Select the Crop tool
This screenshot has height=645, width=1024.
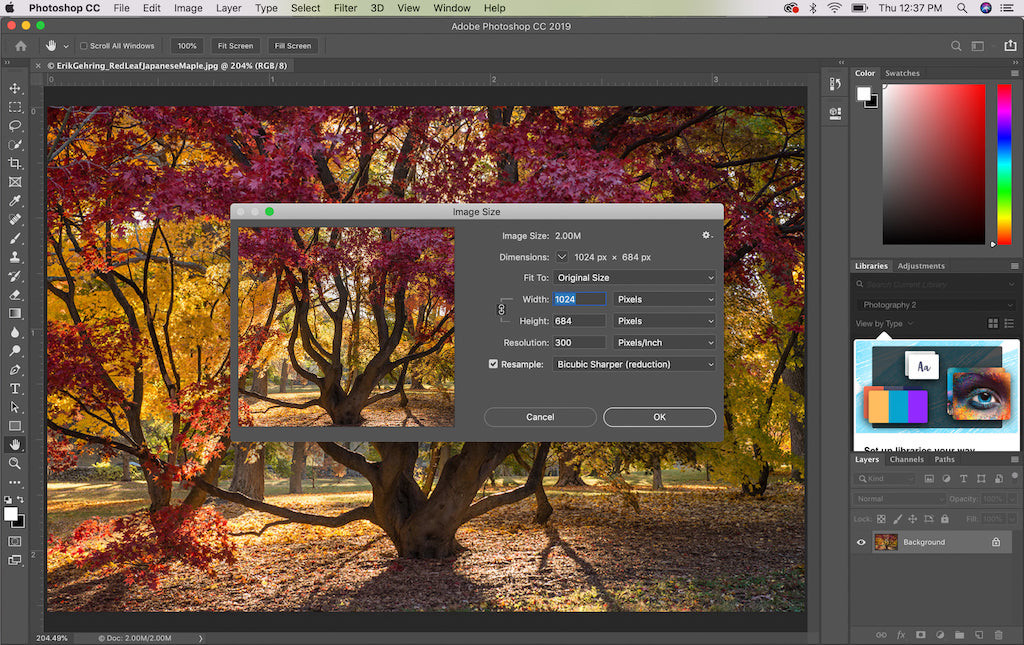pyautogui.click(x=15, y=163)
